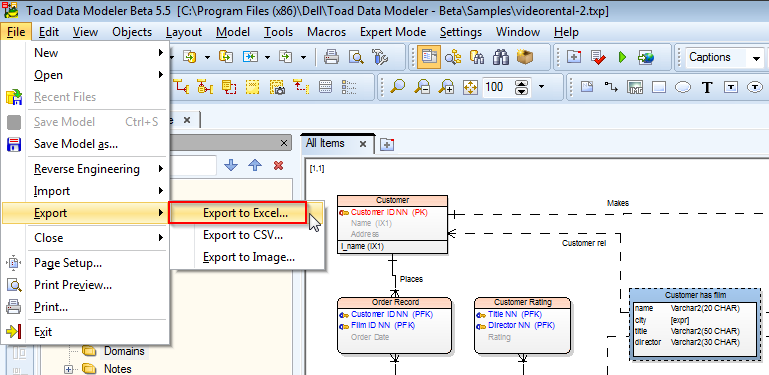Screen dimensions: 769x375
Task: Select the connector line drawing tool
Action: coord(611,87)
